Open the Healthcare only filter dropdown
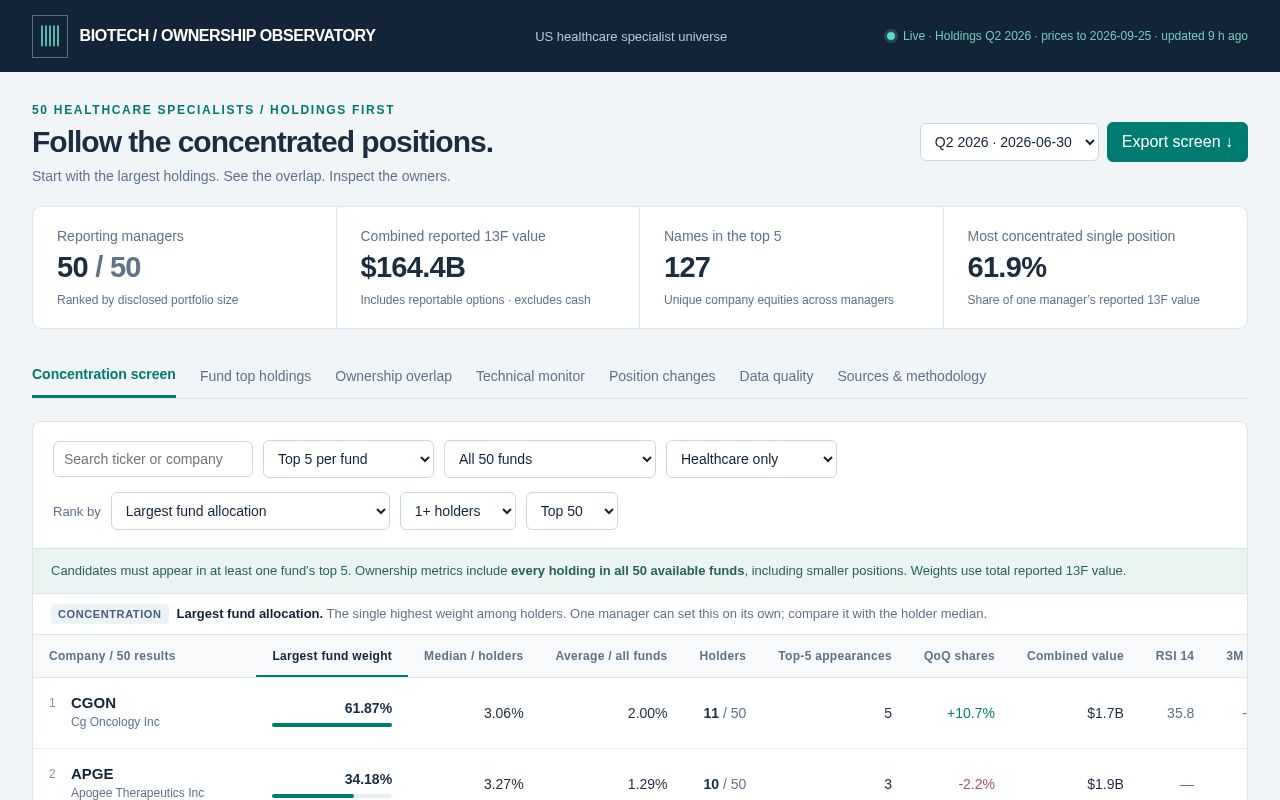1280x800 pixels. 751,459
